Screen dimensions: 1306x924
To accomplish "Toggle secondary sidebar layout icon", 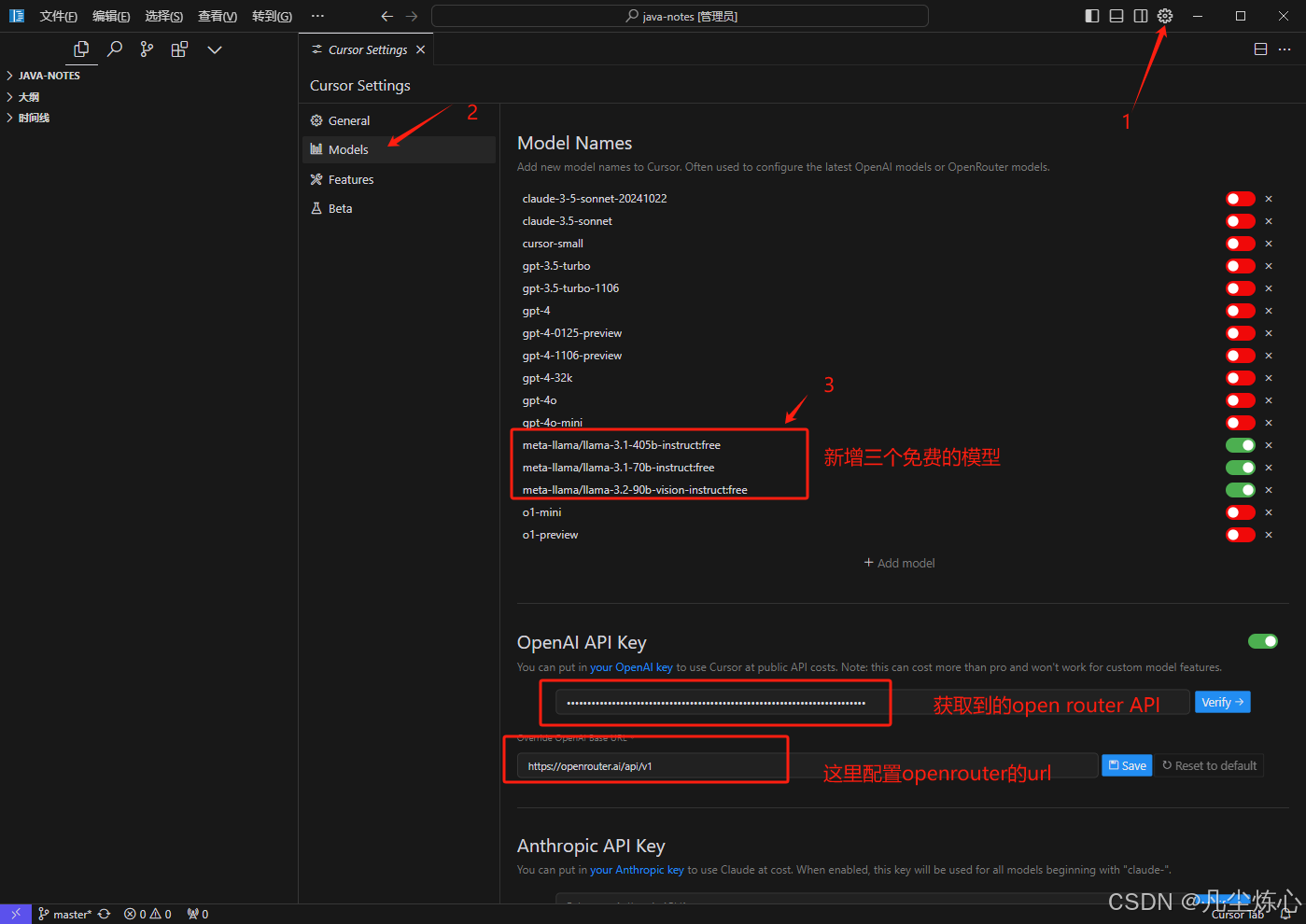I will (x=1141, y=16).
